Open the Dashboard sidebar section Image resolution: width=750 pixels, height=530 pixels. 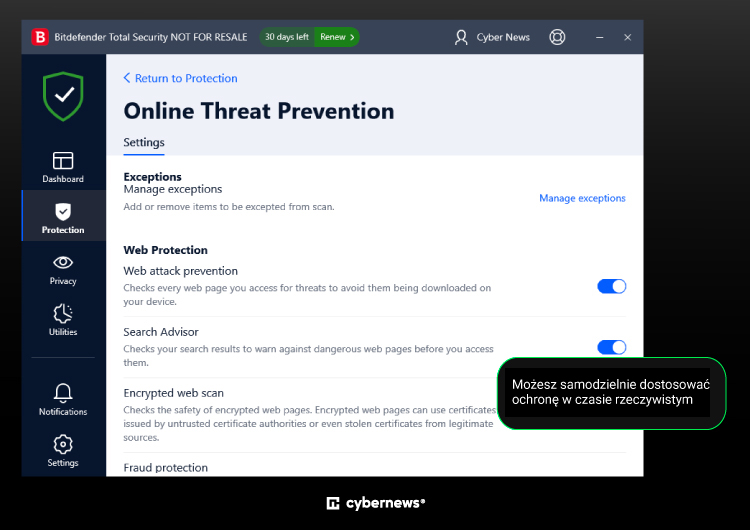point(63,167)
